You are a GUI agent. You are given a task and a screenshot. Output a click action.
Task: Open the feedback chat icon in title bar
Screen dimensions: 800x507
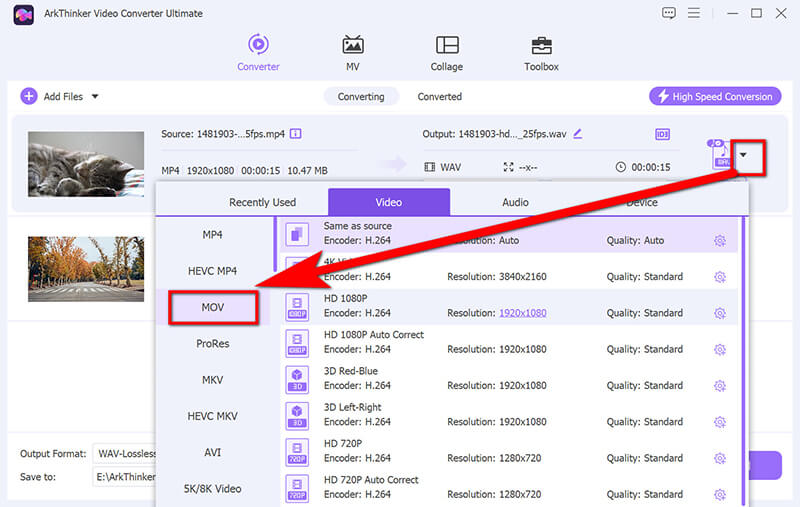click(x=668, y=13)
